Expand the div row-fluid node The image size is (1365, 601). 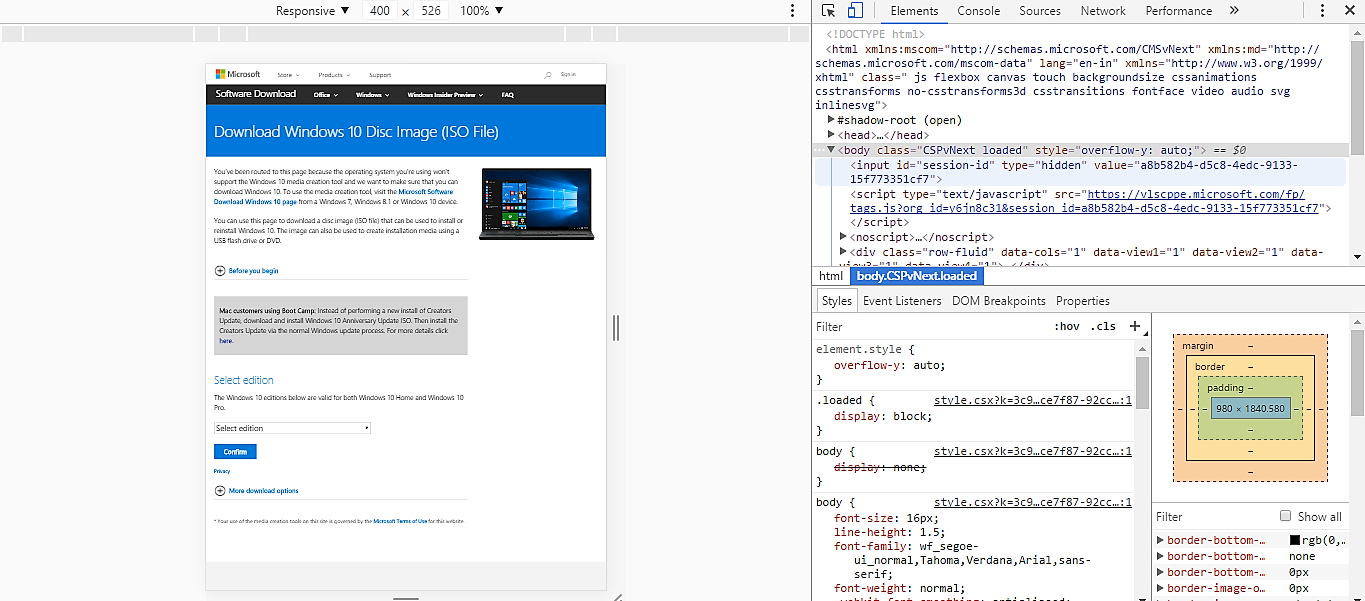tap(844, 252)
